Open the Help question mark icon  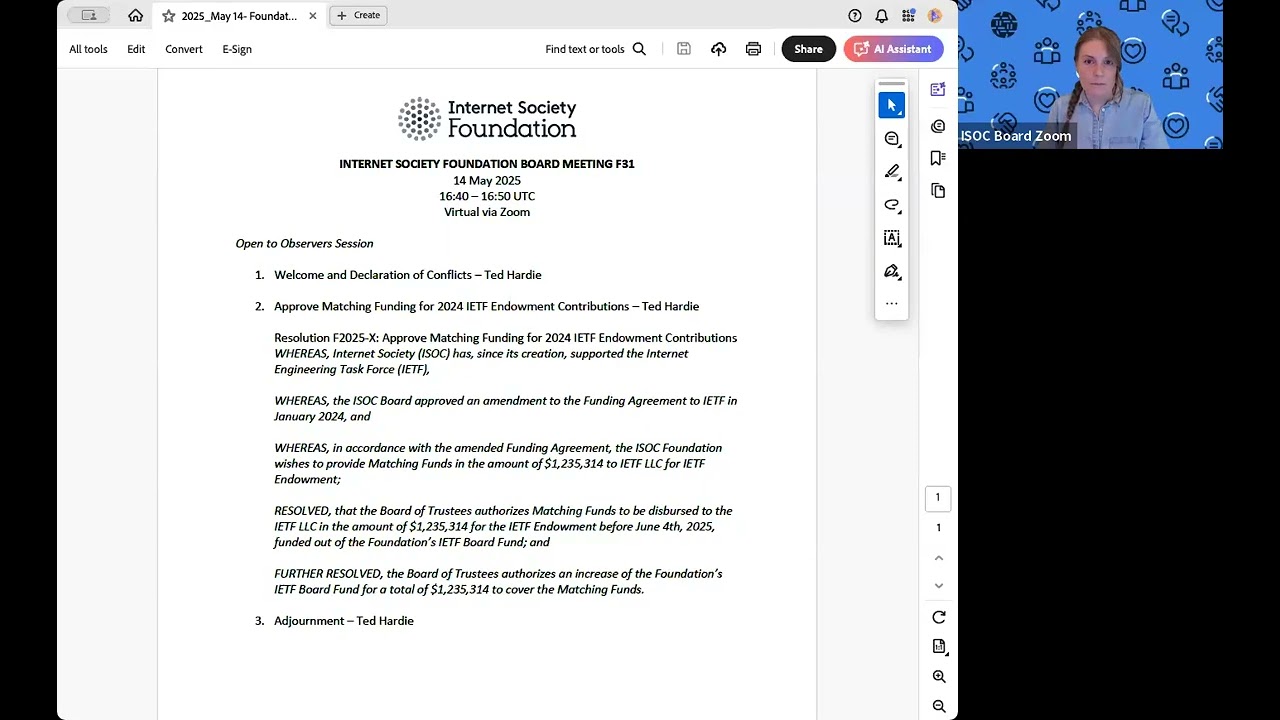click(x=855, y=16)
